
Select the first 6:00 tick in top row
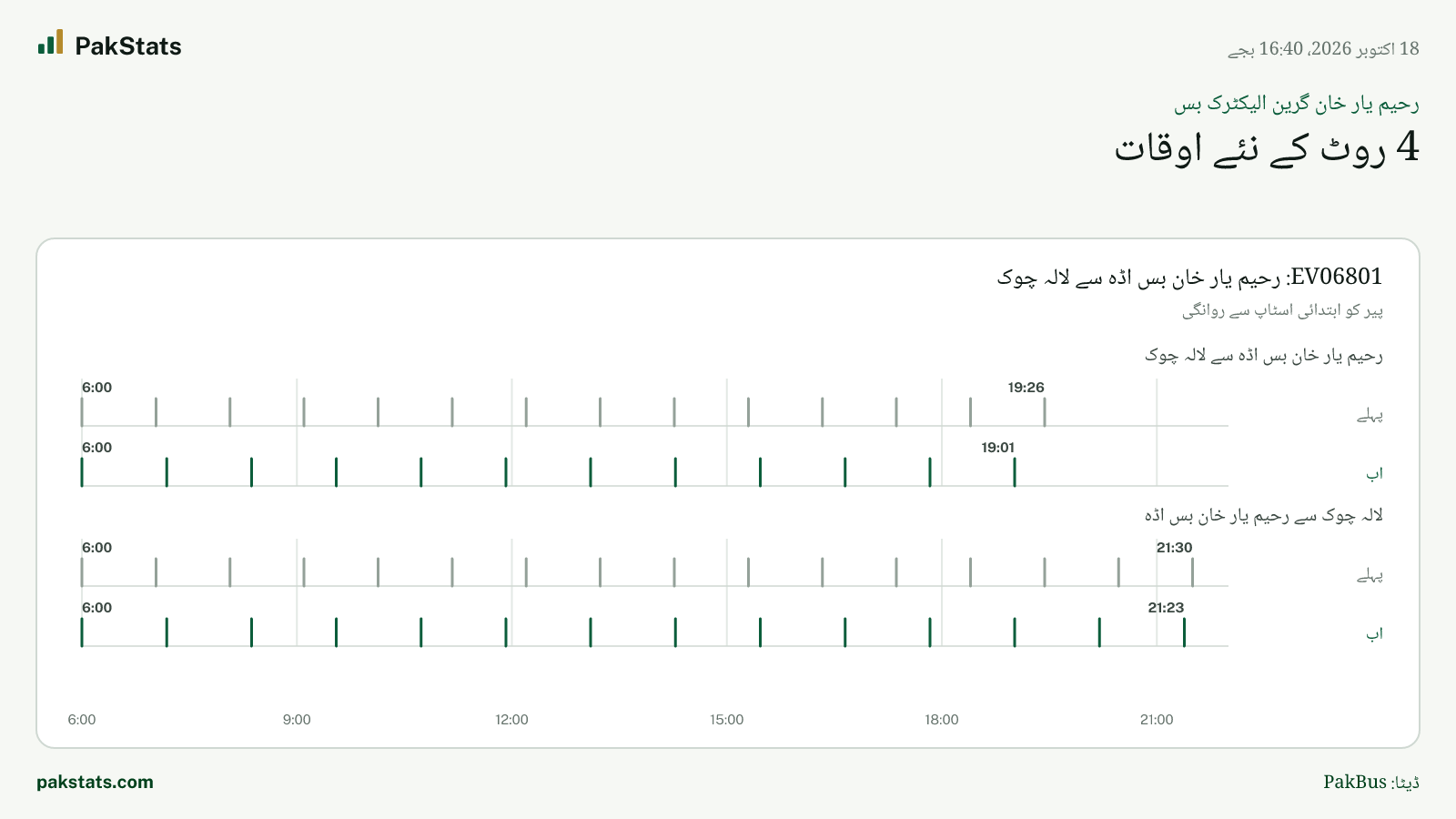coord(82,411)
